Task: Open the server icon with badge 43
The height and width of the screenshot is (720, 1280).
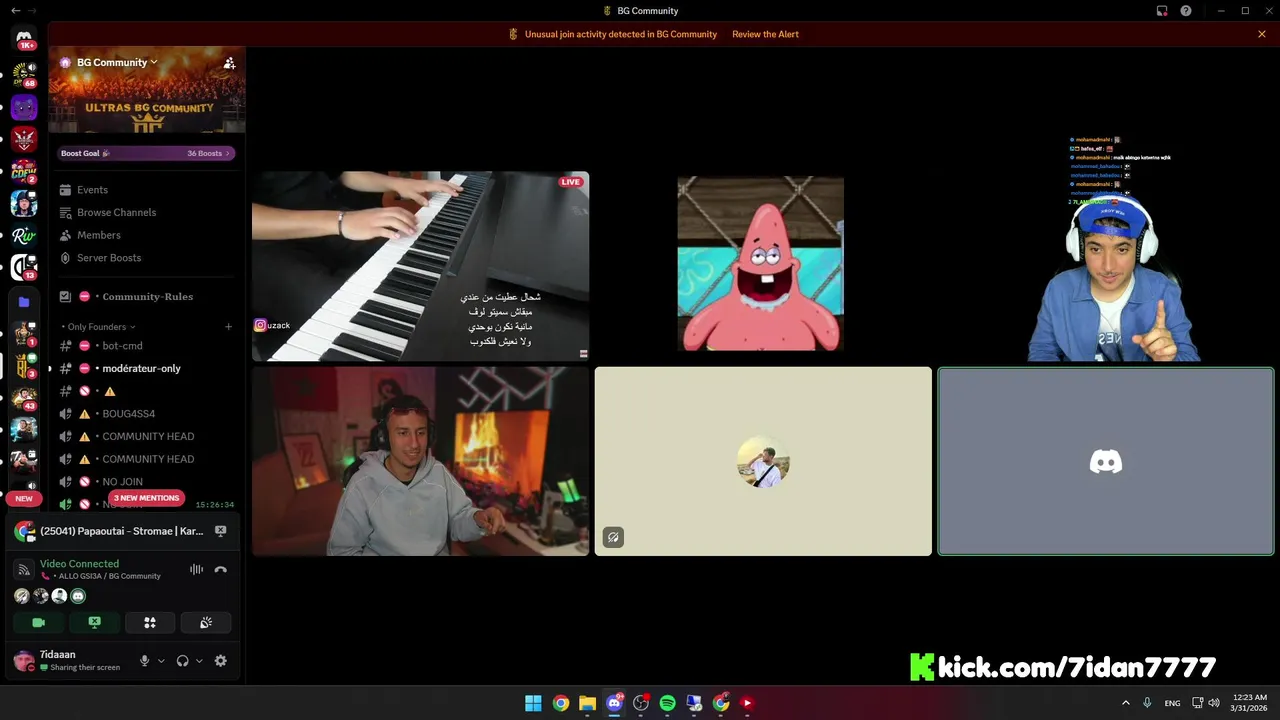Action: tap(24, 397)
